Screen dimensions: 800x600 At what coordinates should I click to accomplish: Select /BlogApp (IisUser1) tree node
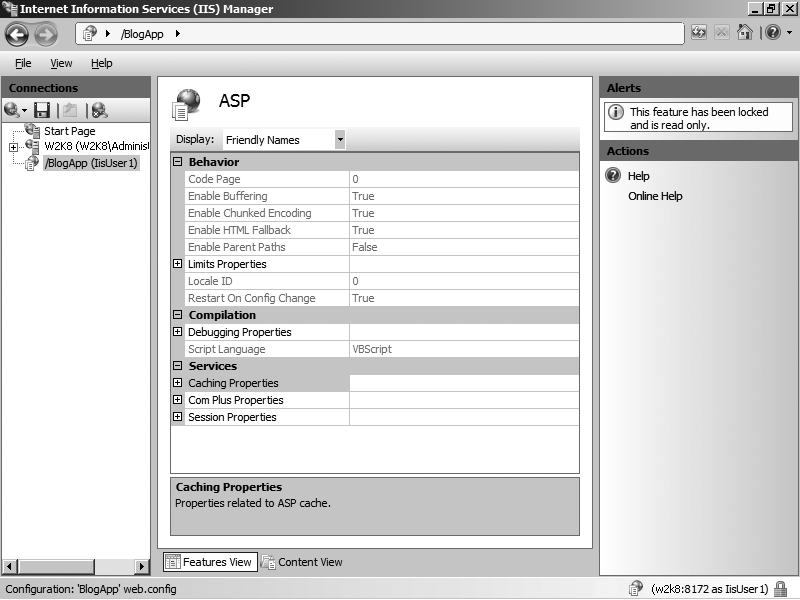coord(91,163)
